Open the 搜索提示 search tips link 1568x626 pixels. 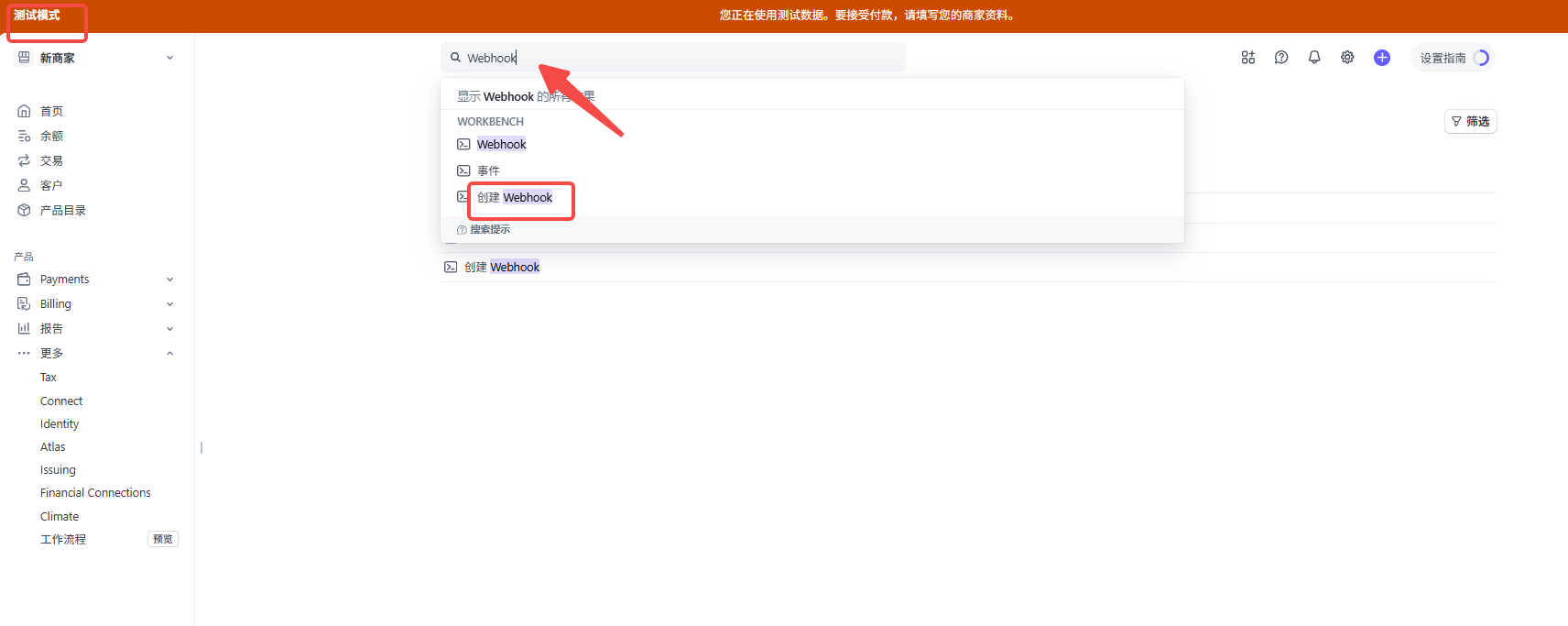point(489,230)
